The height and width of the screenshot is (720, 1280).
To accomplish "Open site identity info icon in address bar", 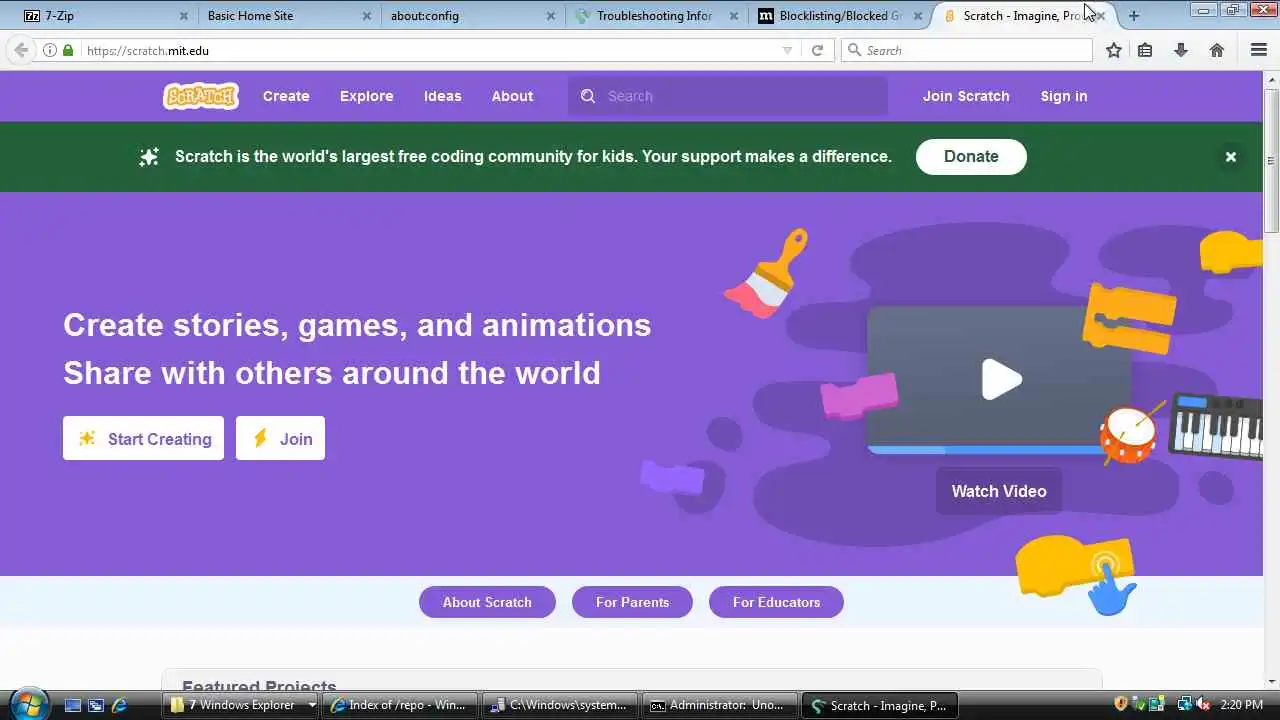I will point(50,50).
